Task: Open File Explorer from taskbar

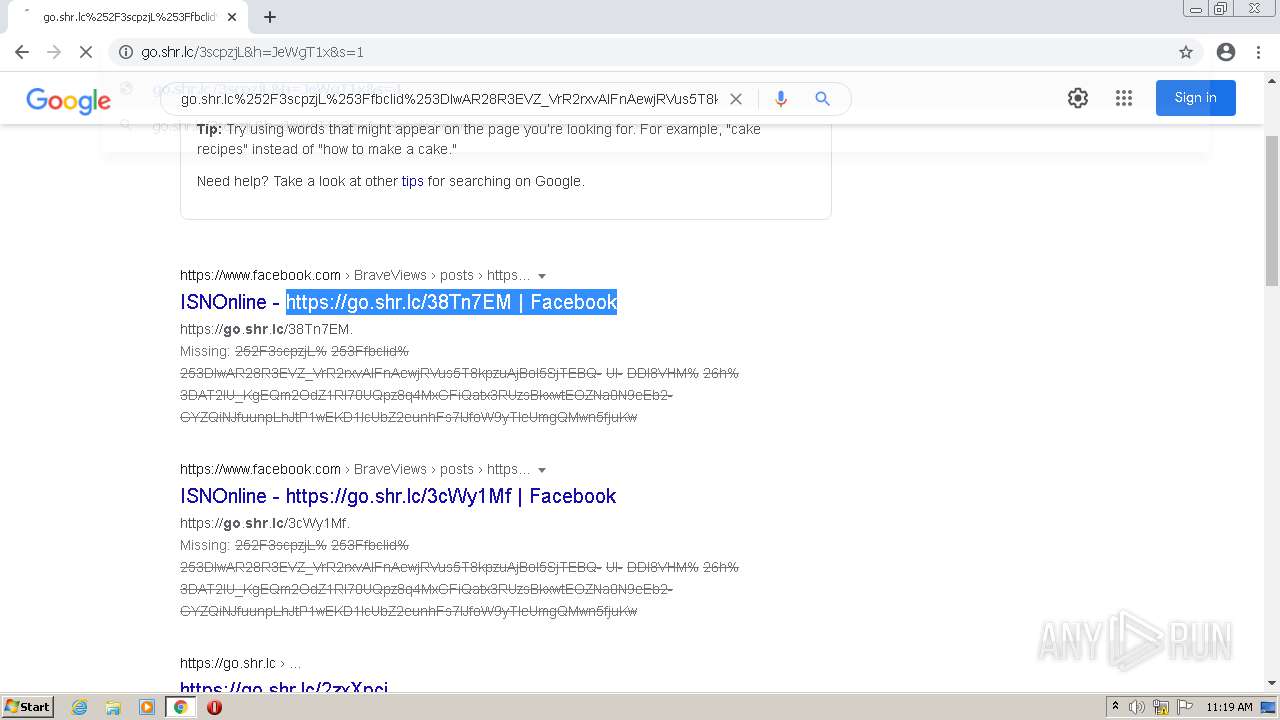Action: click(113, 707)
